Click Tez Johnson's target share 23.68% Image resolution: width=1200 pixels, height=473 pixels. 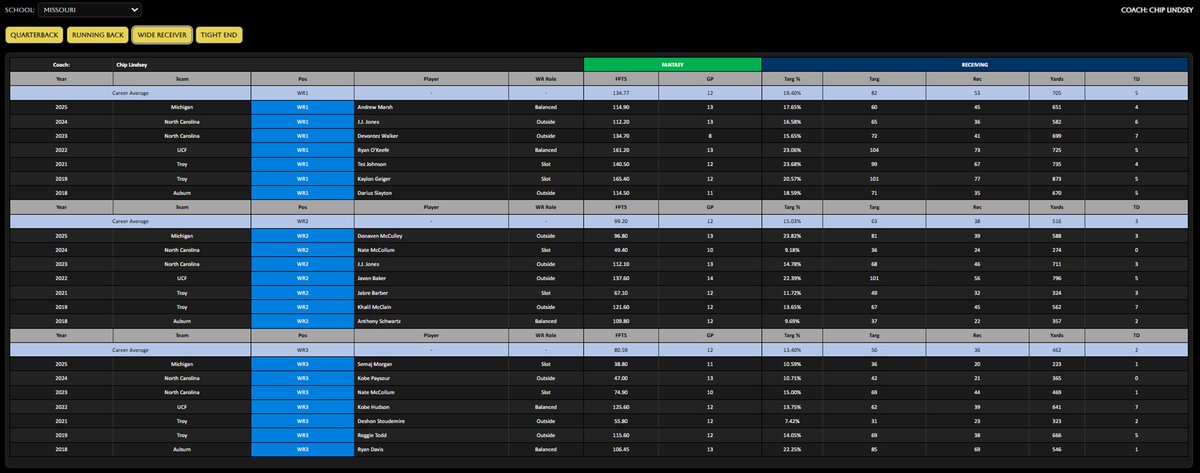pos(792,162)
